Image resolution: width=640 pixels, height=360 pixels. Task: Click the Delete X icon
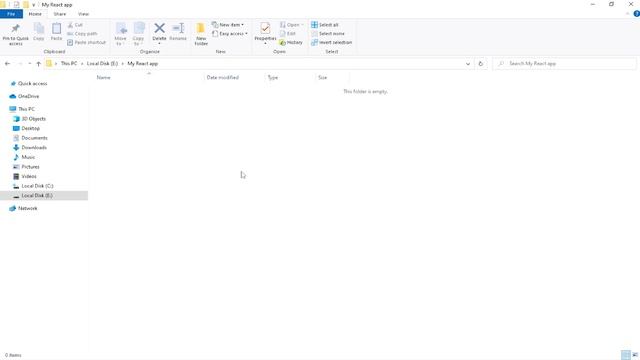click(159, 28)
